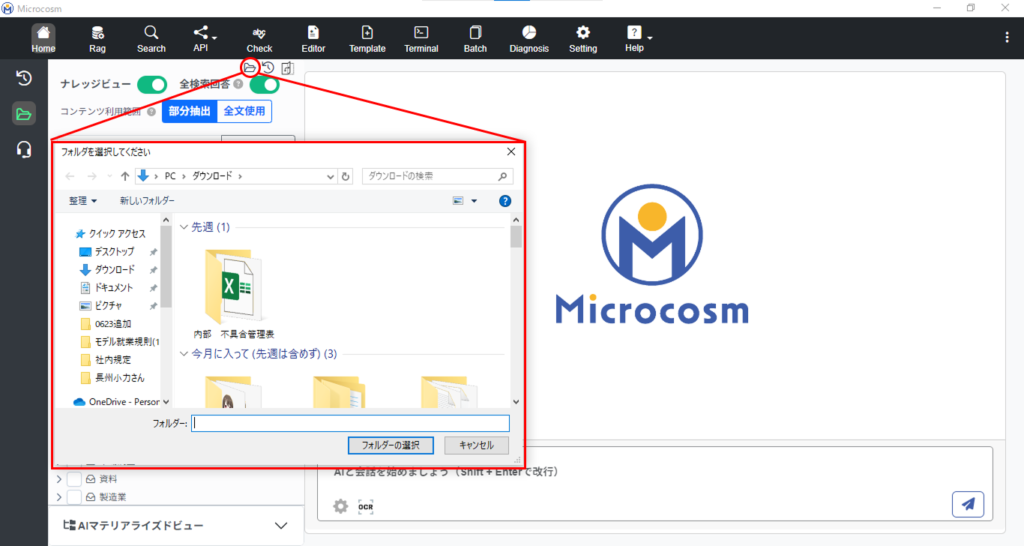Open the three-dot overflow menu
Screen dimensions: 1024x546
1006,38
